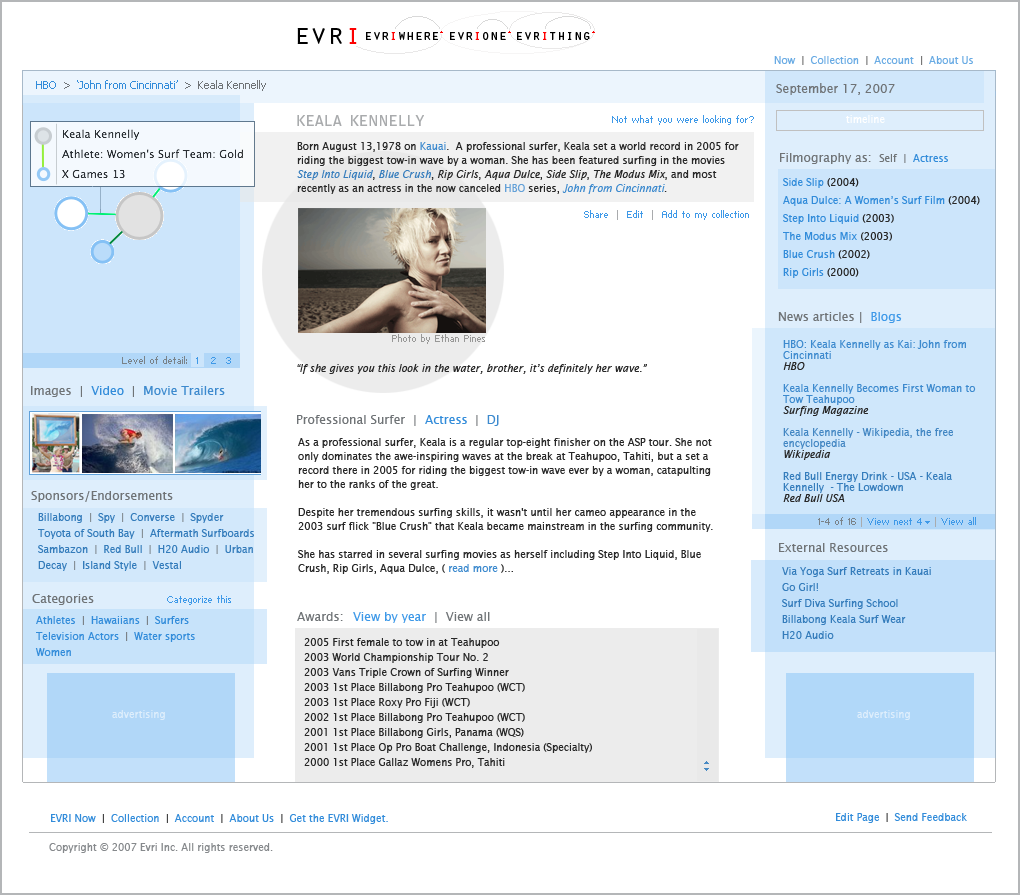Open the Tow Teahupoo Surfing Magazine article

[x=878, y=394]
